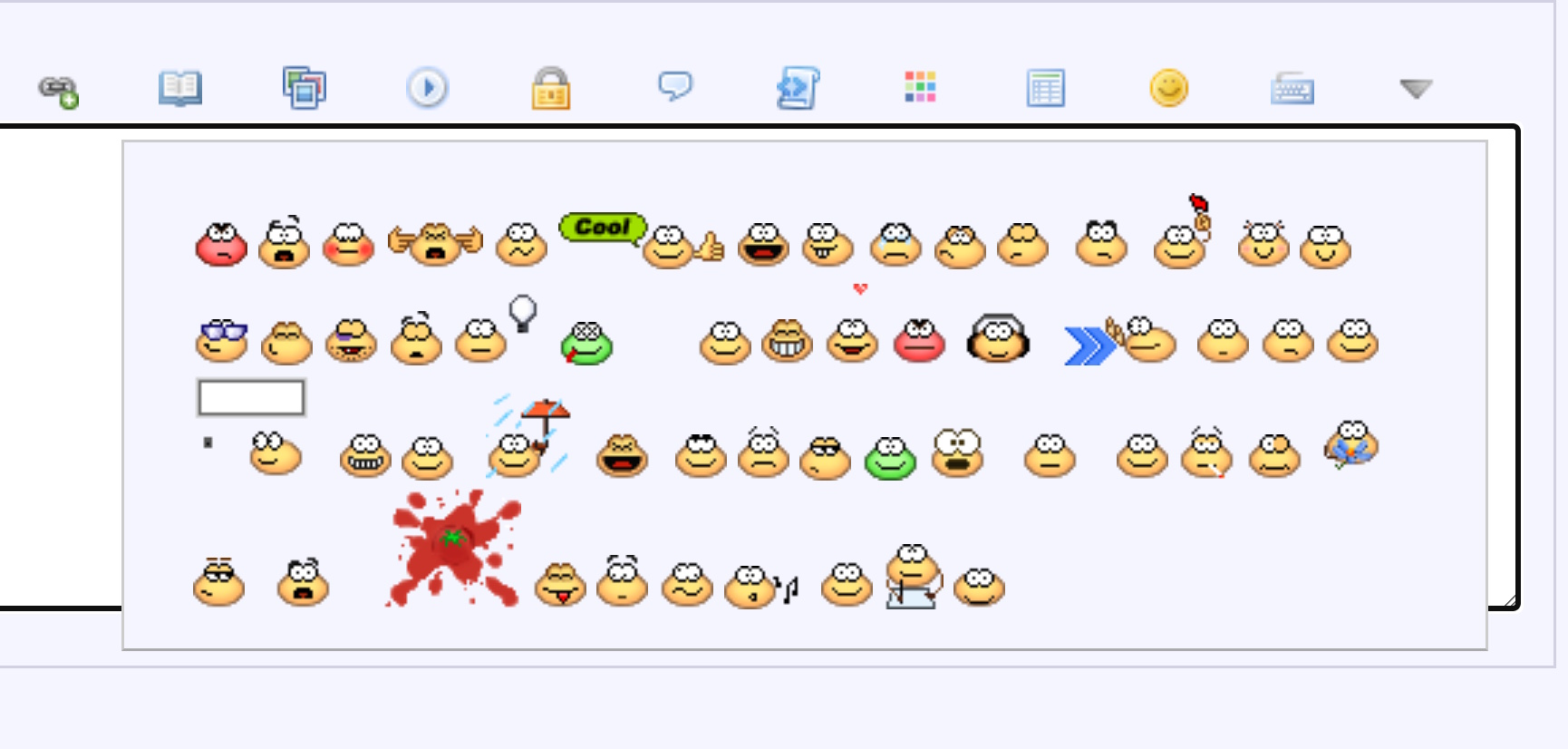Screen dimensions: 1568x749
Task: Click the open book toolbar icon
Action: click(180, 89)
